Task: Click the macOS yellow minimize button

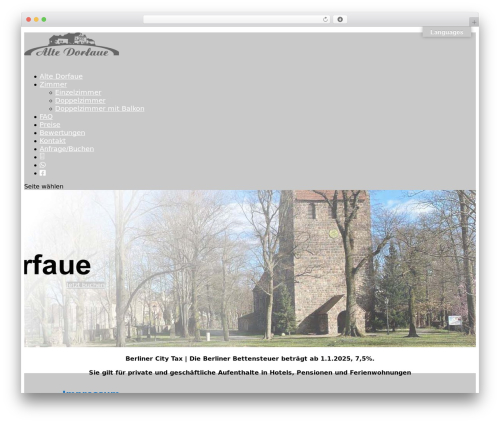Action: (36, 20)
